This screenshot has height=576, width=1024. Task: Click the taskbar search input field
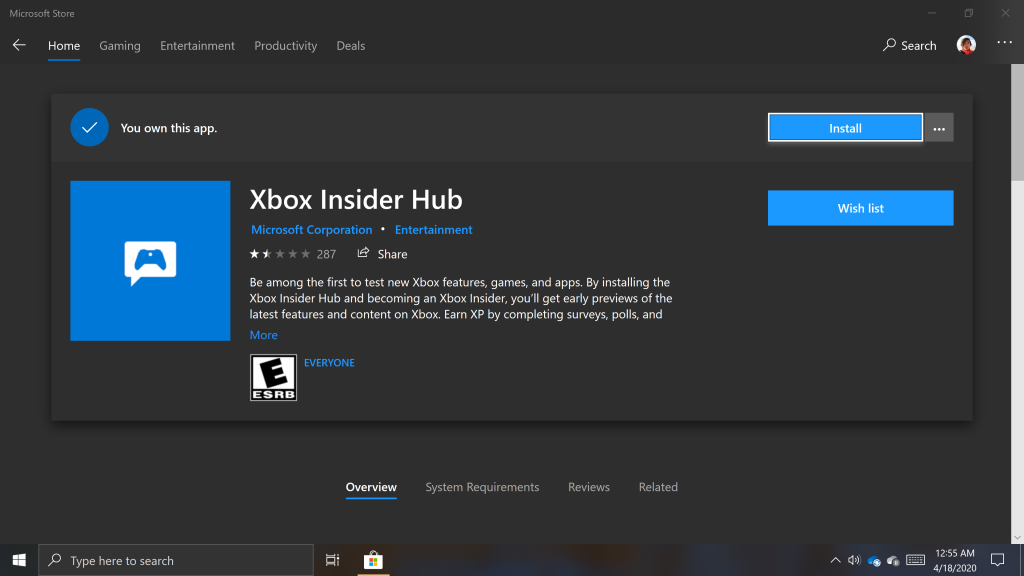[176, 560]
